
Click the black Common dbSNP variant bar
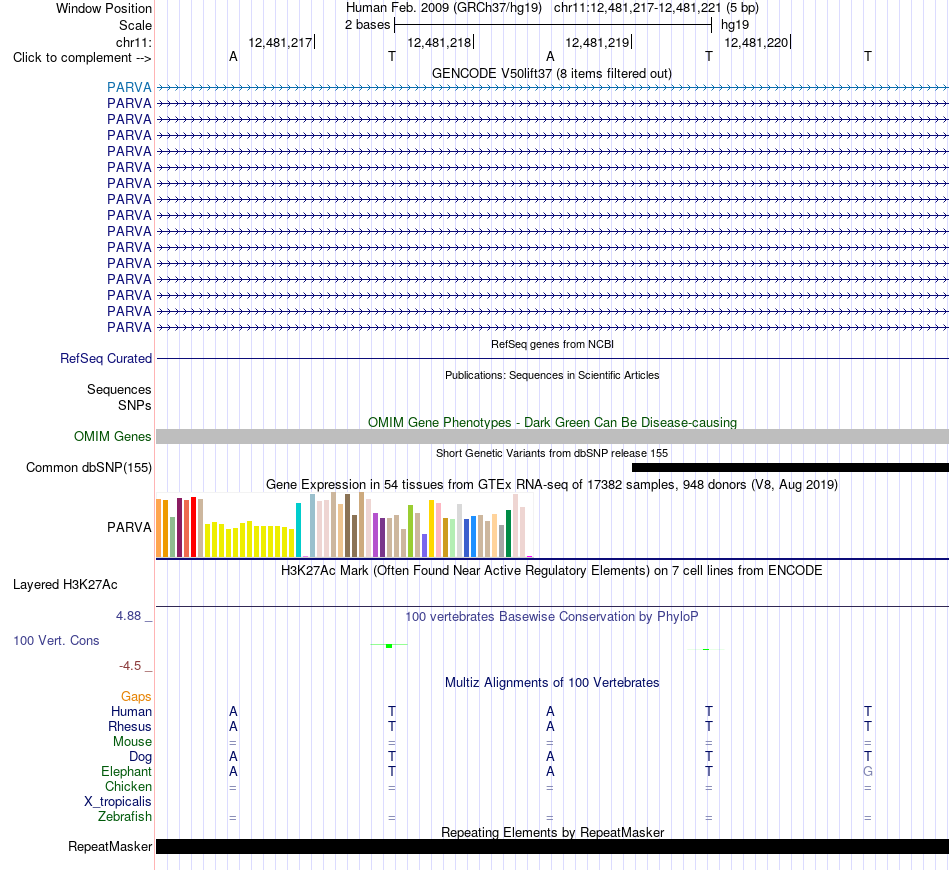click(790, 468)
